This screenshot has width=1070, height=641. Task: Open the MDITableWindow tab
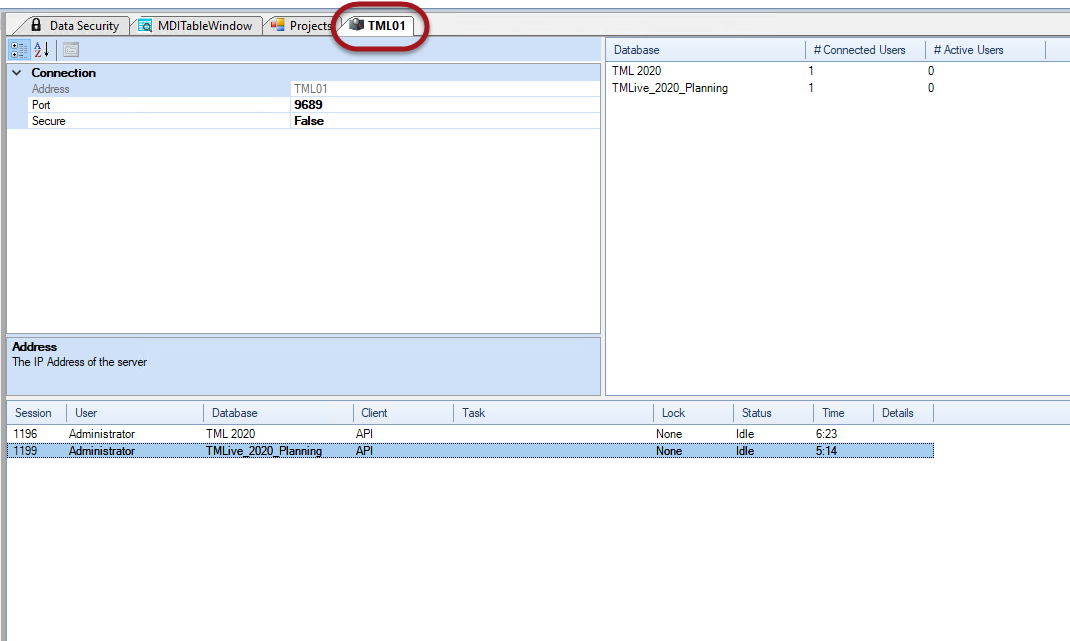pyautogui.click(x=196, y=26)
